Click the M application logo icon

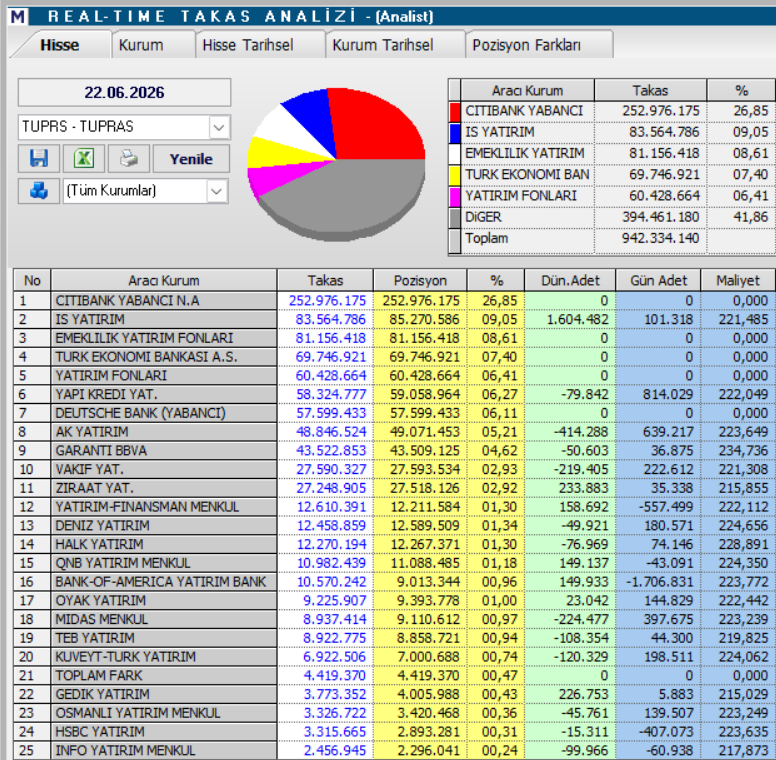point(18,17)
